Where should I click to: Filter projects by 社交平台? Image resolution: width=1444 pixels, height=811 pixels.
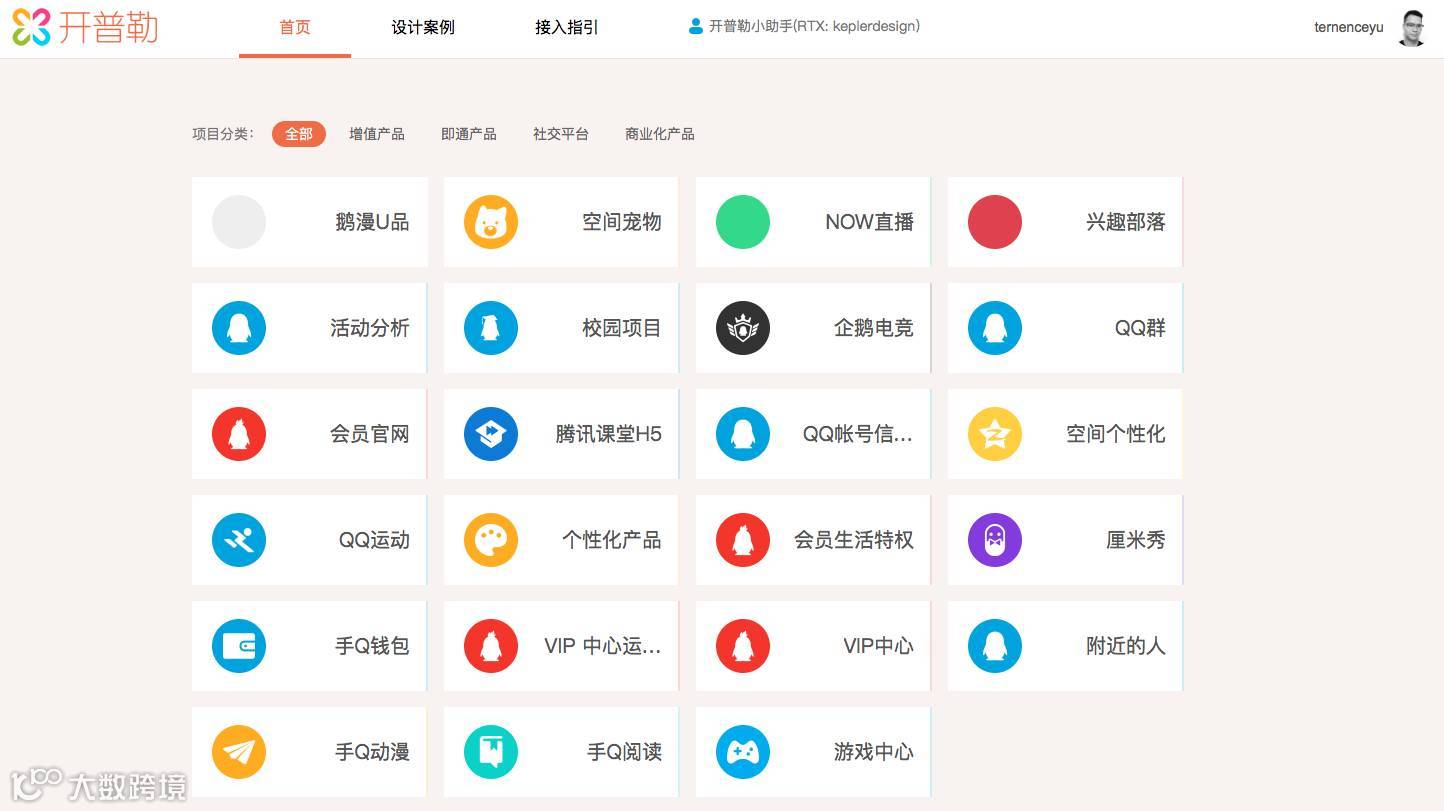coord(561,134)
